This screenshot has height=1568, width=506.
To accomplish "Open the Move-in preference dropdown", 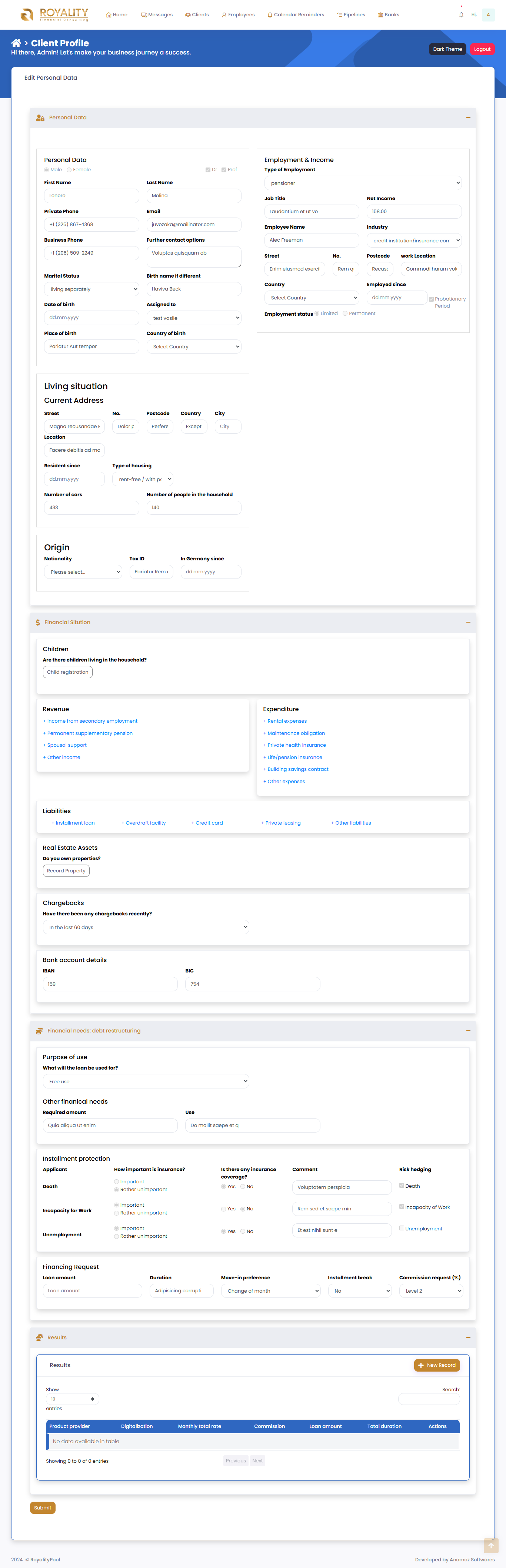I will tap(271, 1291).
